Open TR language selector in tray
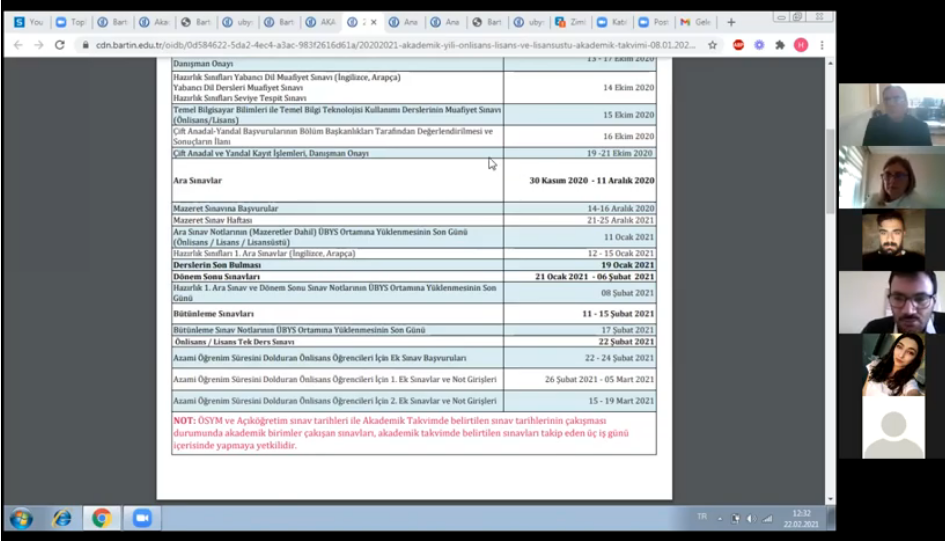 click(x=701, y=516)
